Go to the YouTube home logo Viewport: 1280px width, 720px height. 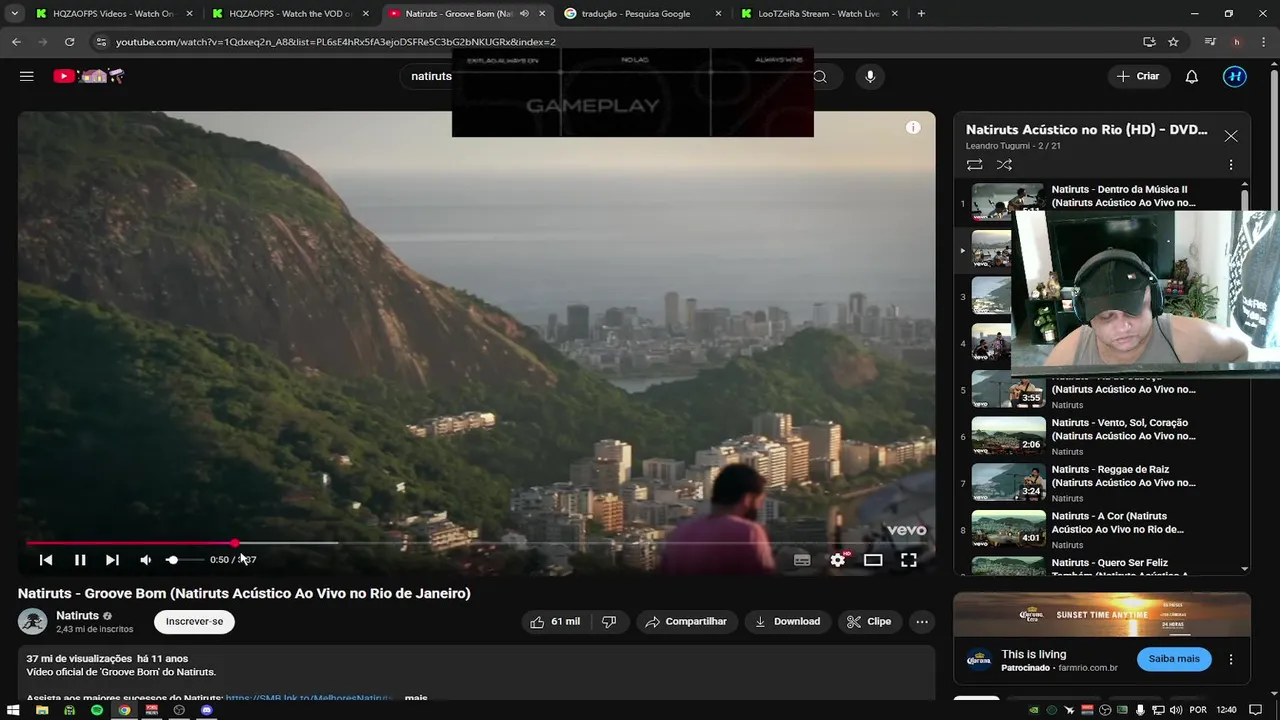click(88, 76)
